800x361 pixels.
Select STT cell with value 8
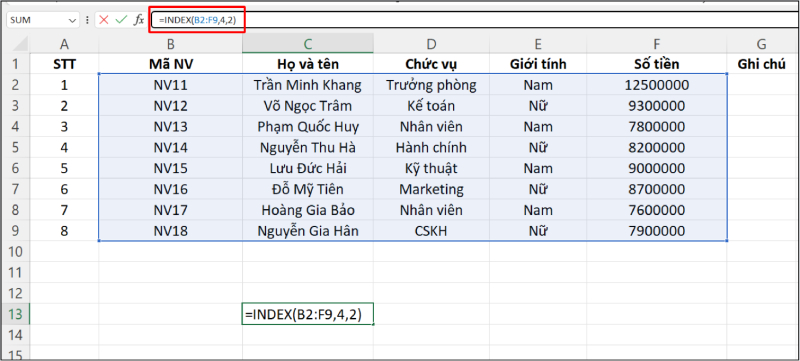[64, 231]
